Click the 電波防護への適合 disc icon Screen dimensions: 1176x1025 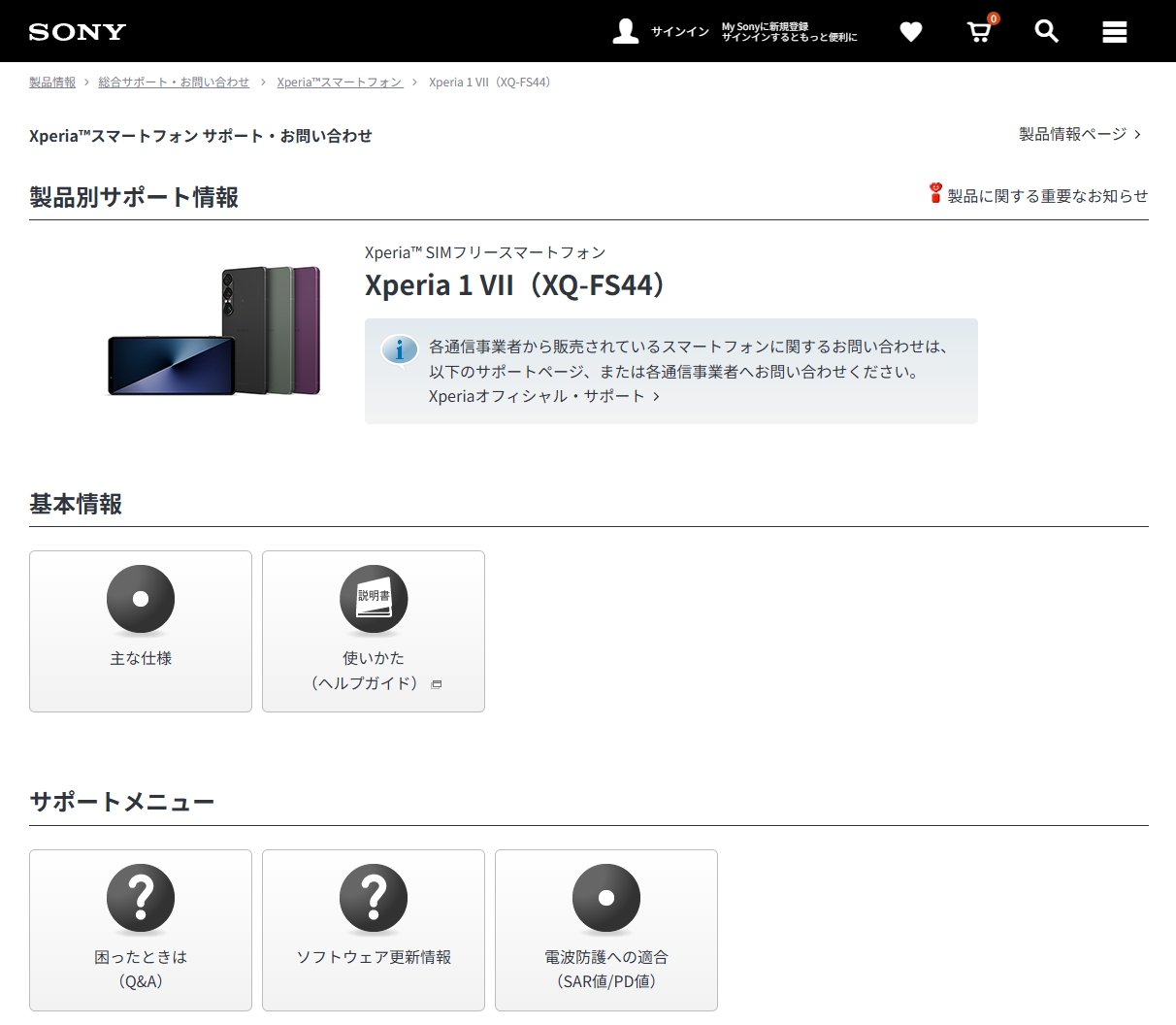(606, 898)
